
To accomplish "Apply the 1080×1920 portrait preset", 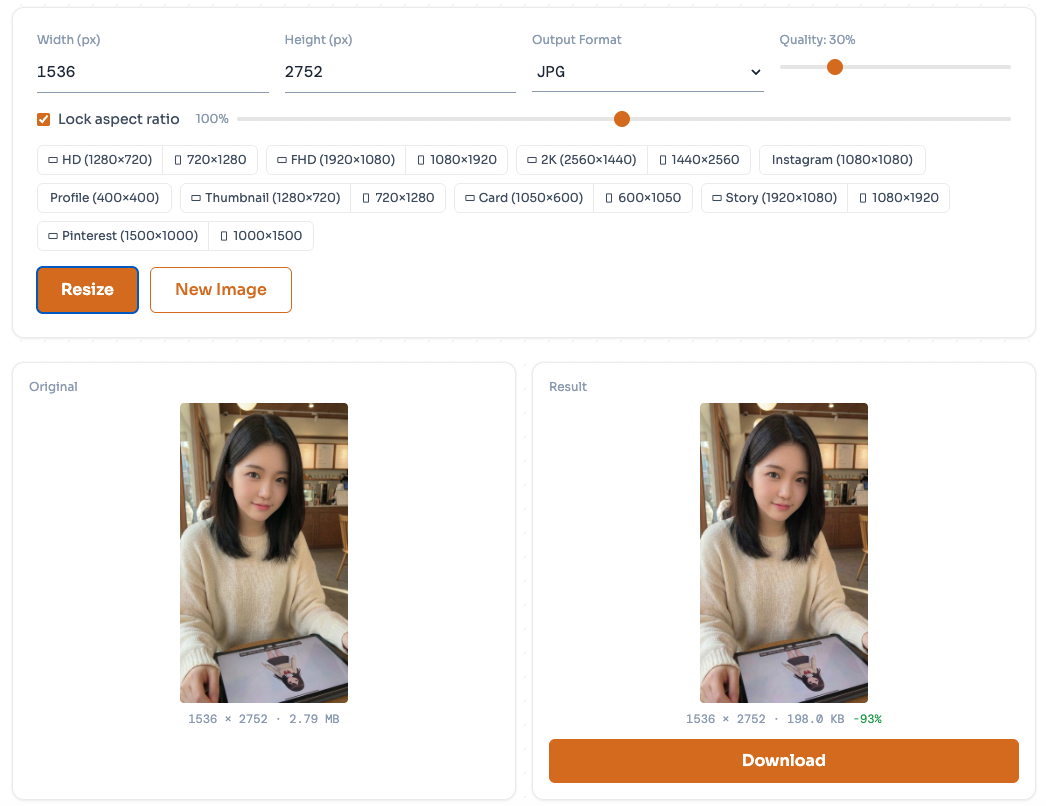I will pyautogui.click(x=457, y=160).
